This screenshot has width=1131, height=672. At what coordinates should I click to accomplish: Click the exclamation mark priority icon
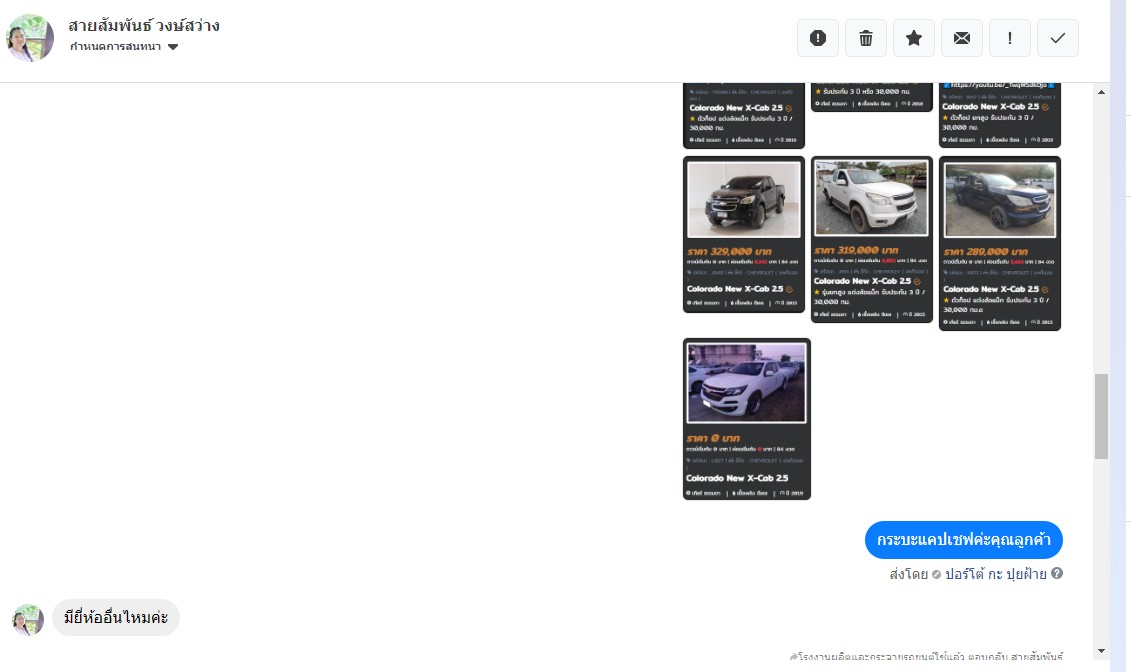(1010, 38)
